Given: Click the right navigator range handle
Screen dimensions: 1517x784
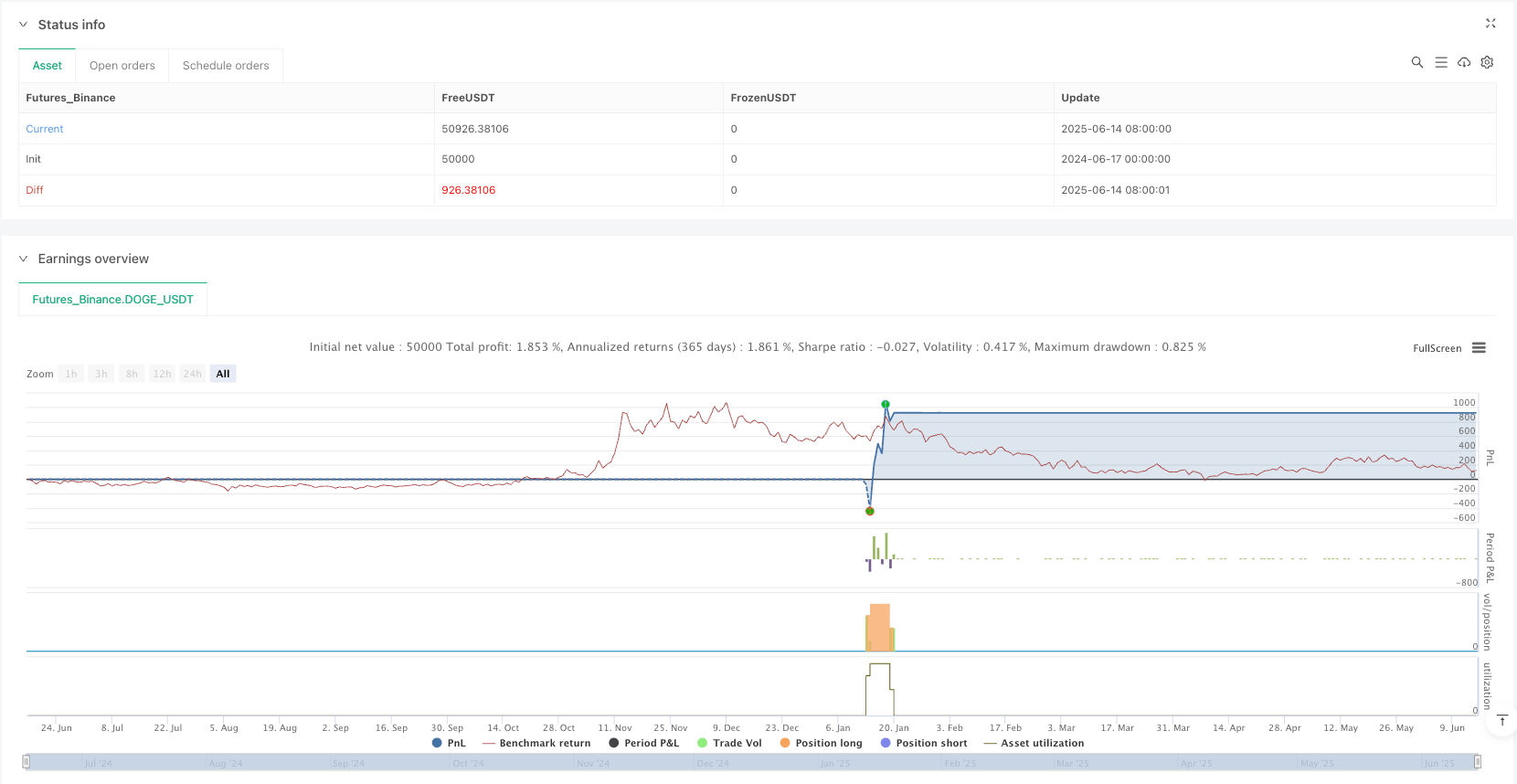Looking at the screenshot, I should tap(1478, 762).
